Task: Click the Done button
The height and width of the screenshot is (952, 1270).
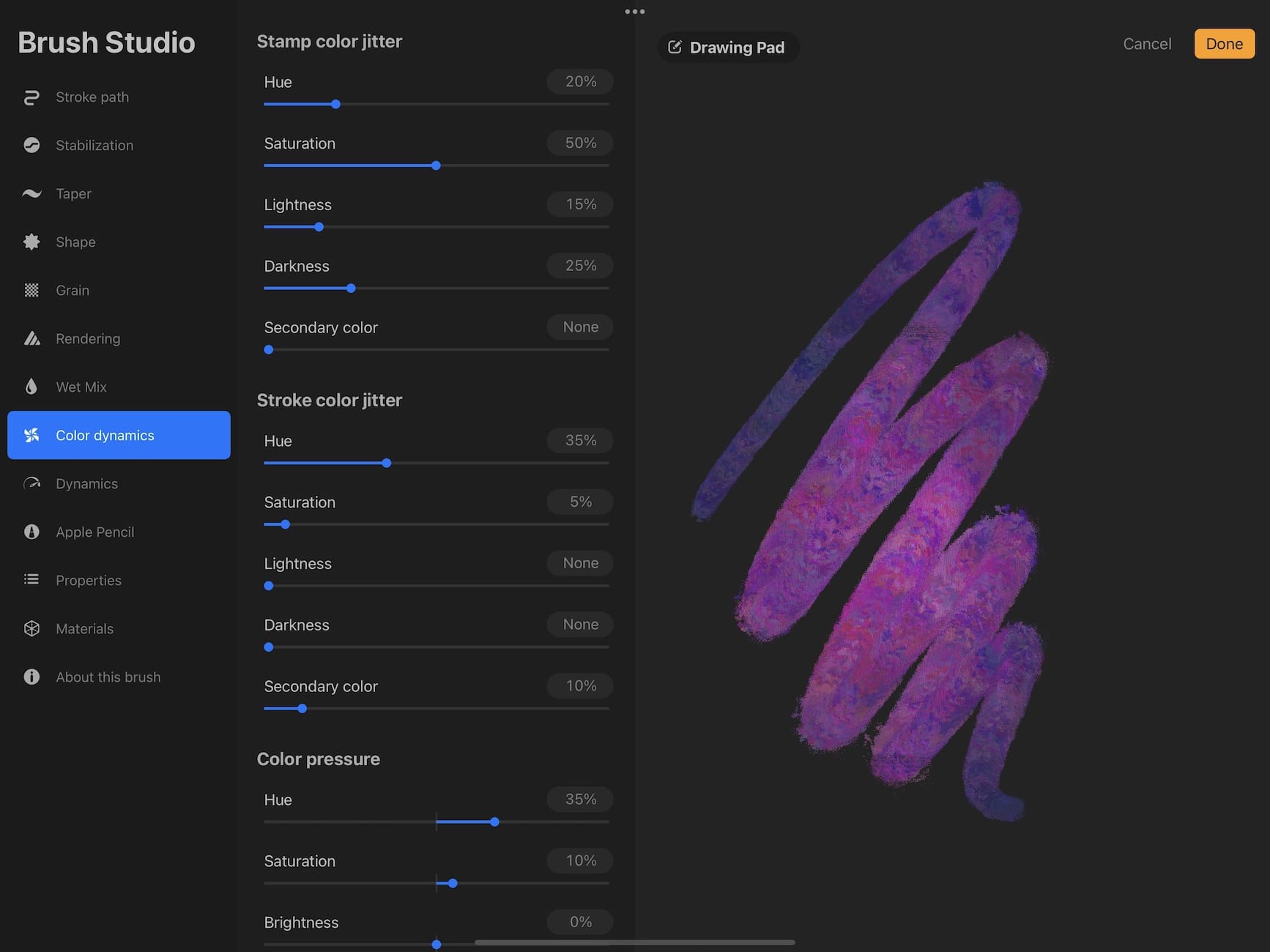Action: 1224,44
